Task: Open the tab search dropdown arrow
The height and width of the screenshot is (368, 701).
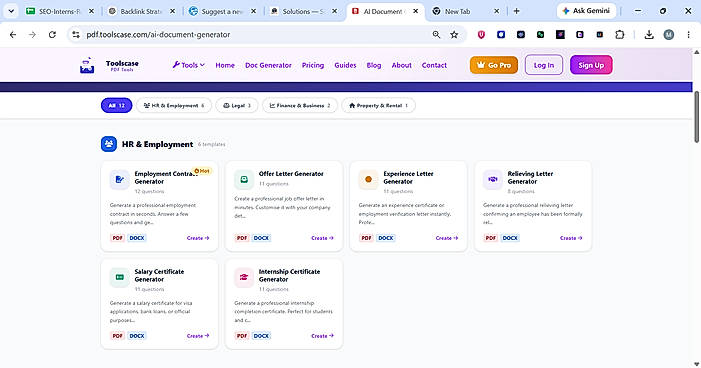Action: pyautogui.click(x=11, y=11)
